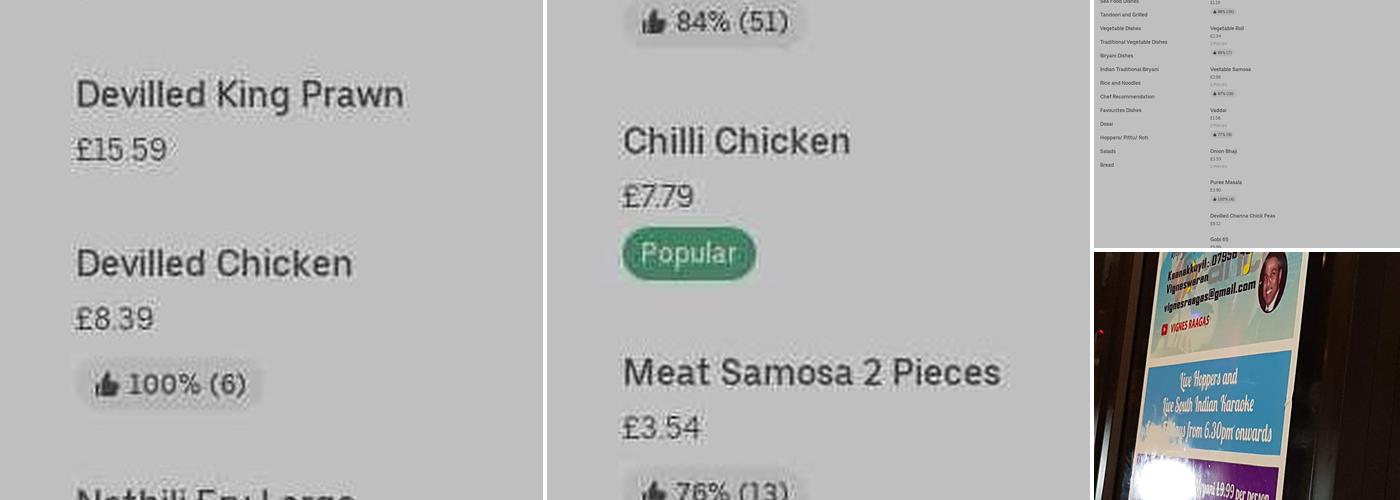Click the green Popular badge
This screenshot has width=1400, height=500.
[x=689, y=254]
